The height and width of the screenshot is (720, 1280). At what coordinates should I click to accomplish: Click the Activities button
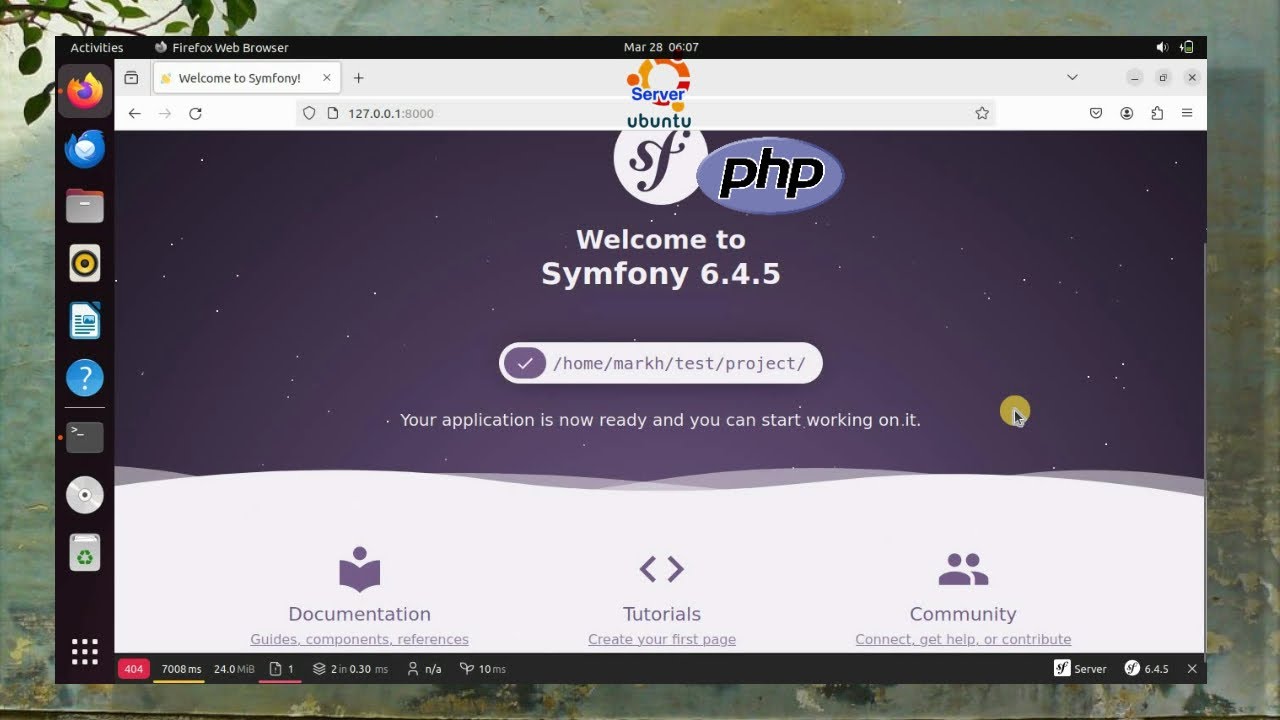point(97,47)
